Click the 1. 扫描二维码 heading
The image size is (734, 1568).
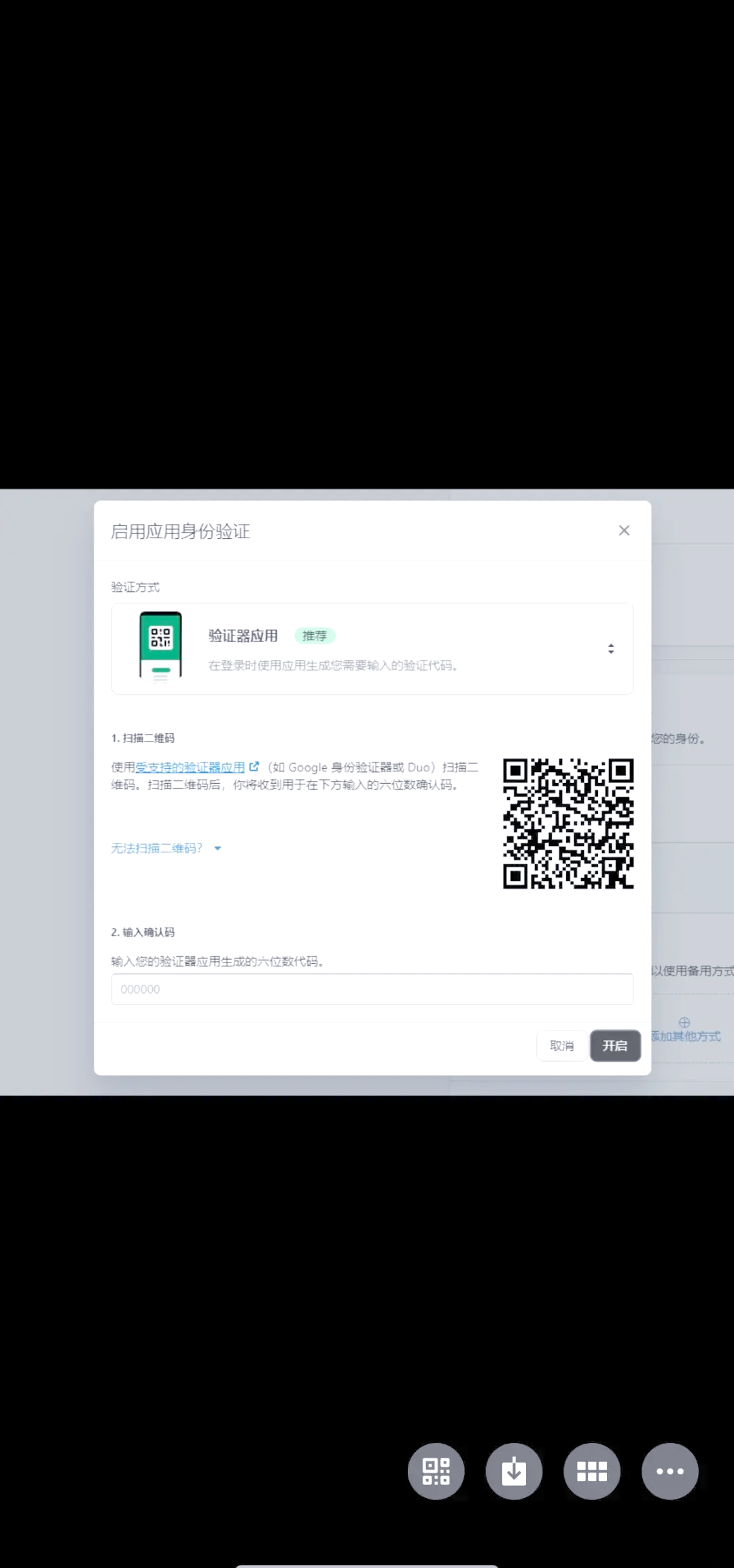[143, 738]
